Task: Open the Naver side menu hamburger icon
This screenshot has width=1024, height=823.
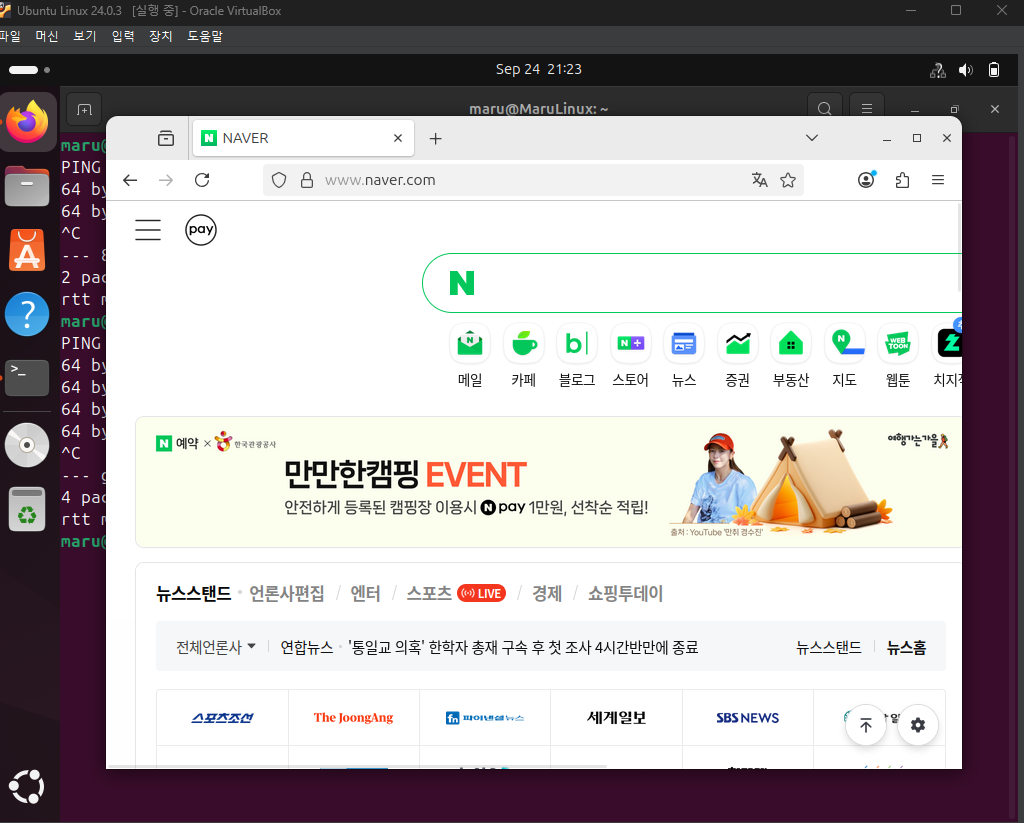Action: (x=148, y=230)
